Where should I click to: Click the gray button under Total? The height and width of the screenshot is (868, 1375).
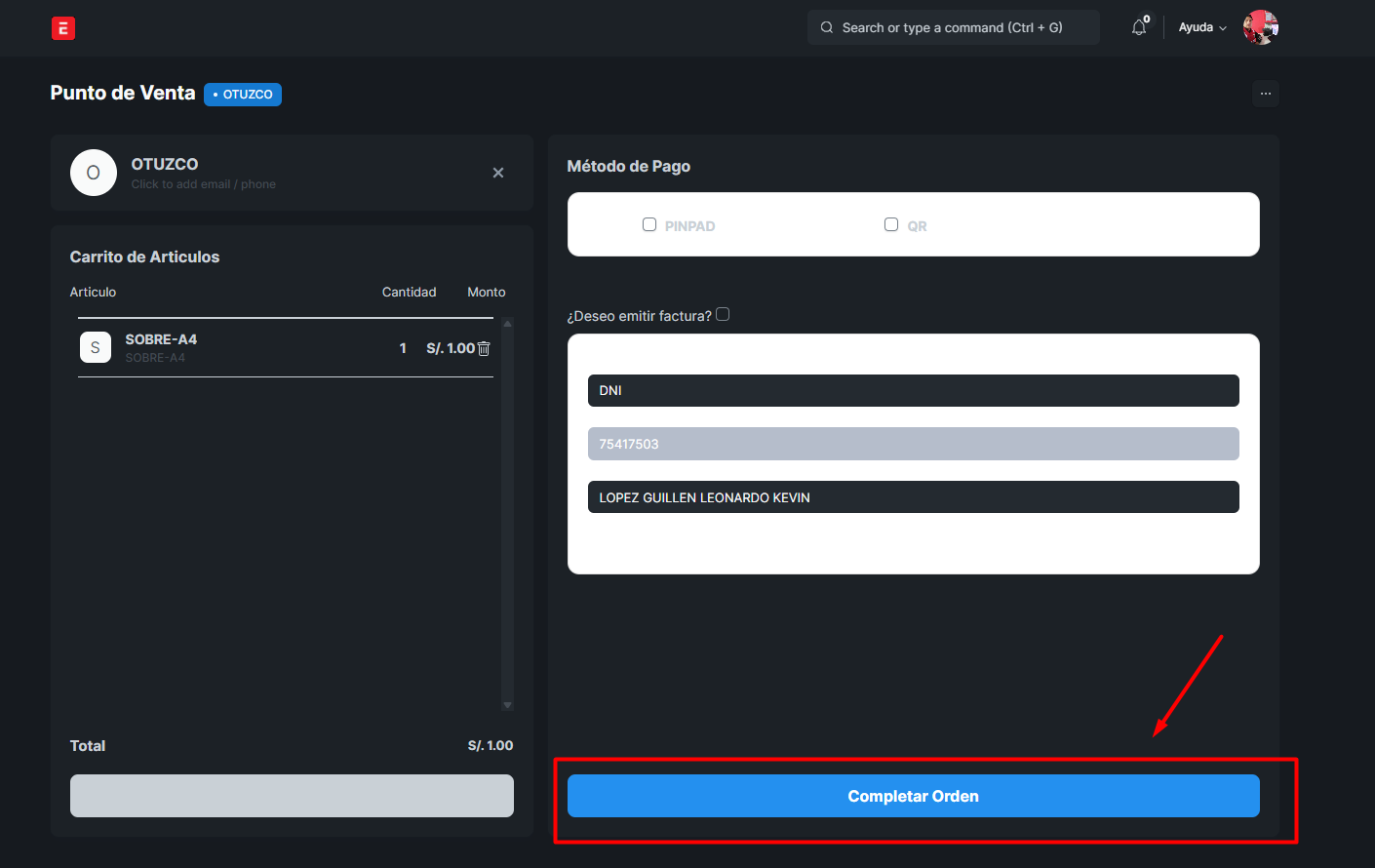[x=292, y=796]
